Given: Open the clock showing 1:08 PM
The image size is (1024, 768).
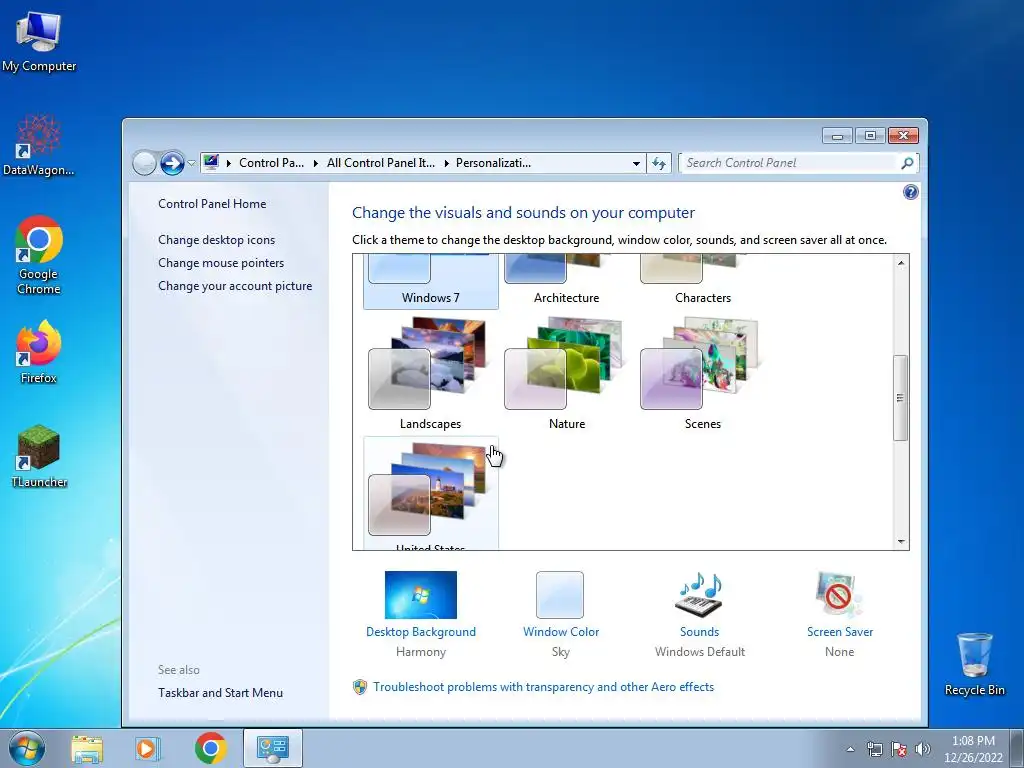Looking at the screenshot, I should [x=973, y=749].
